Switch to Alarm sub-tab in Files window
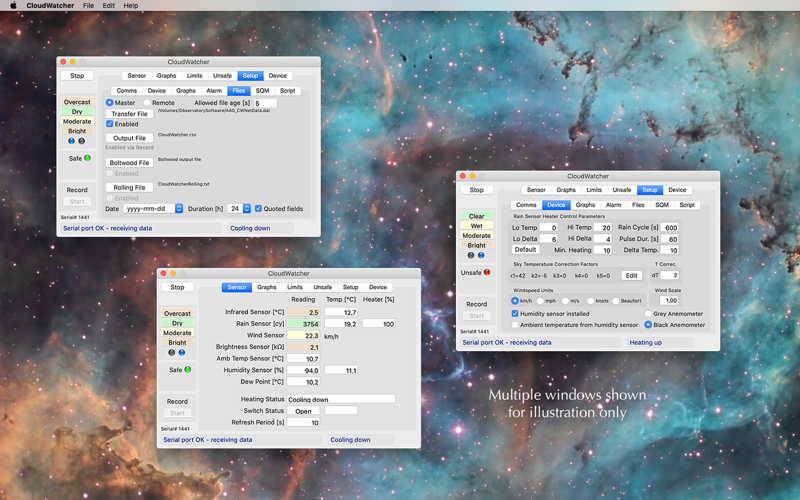 (x=214, y=91)
